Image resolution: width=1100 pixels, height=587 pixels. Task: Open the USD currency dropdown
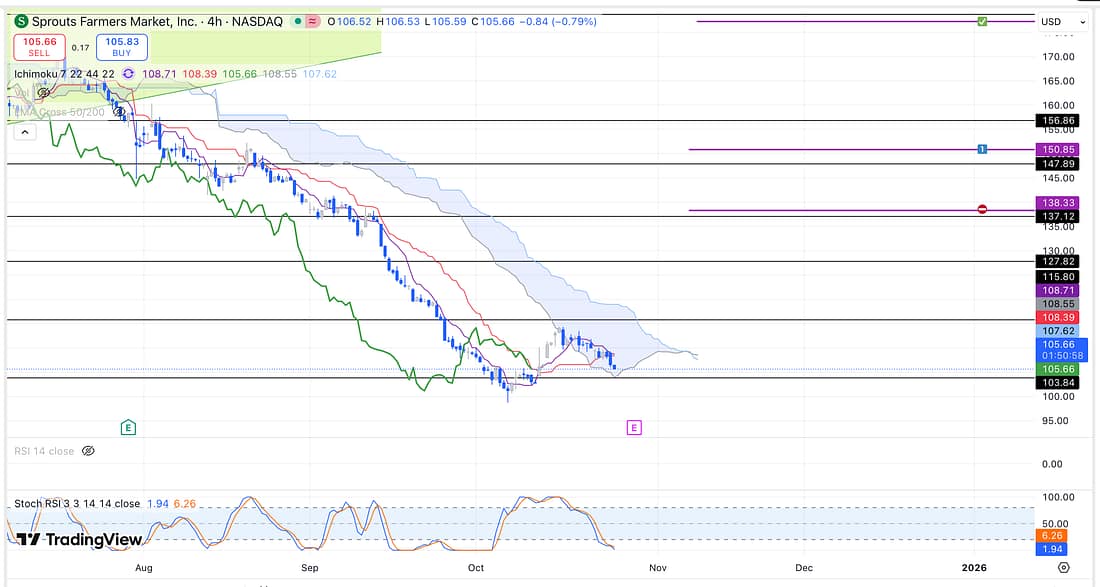tap(1062, 21)
